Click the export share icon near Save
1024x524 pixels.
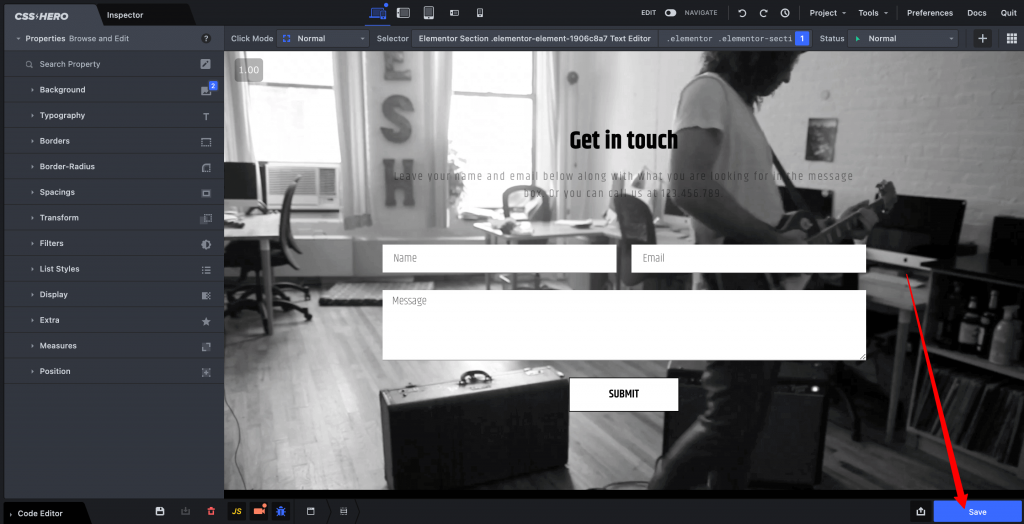click(920, 511)
